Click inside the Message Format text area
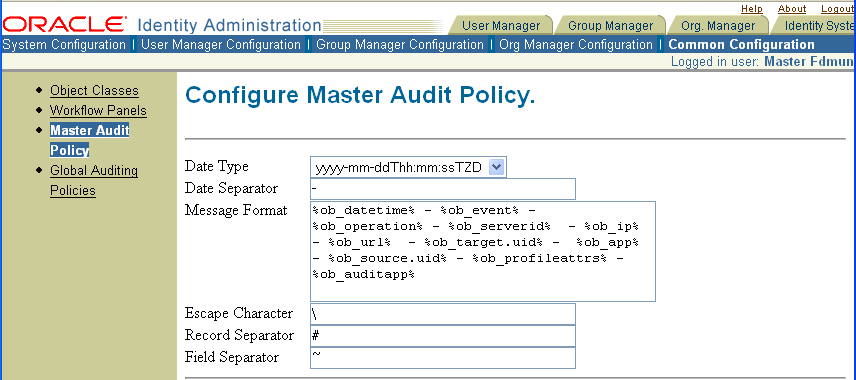Viewport: 856px width, 380px height. 483,251
